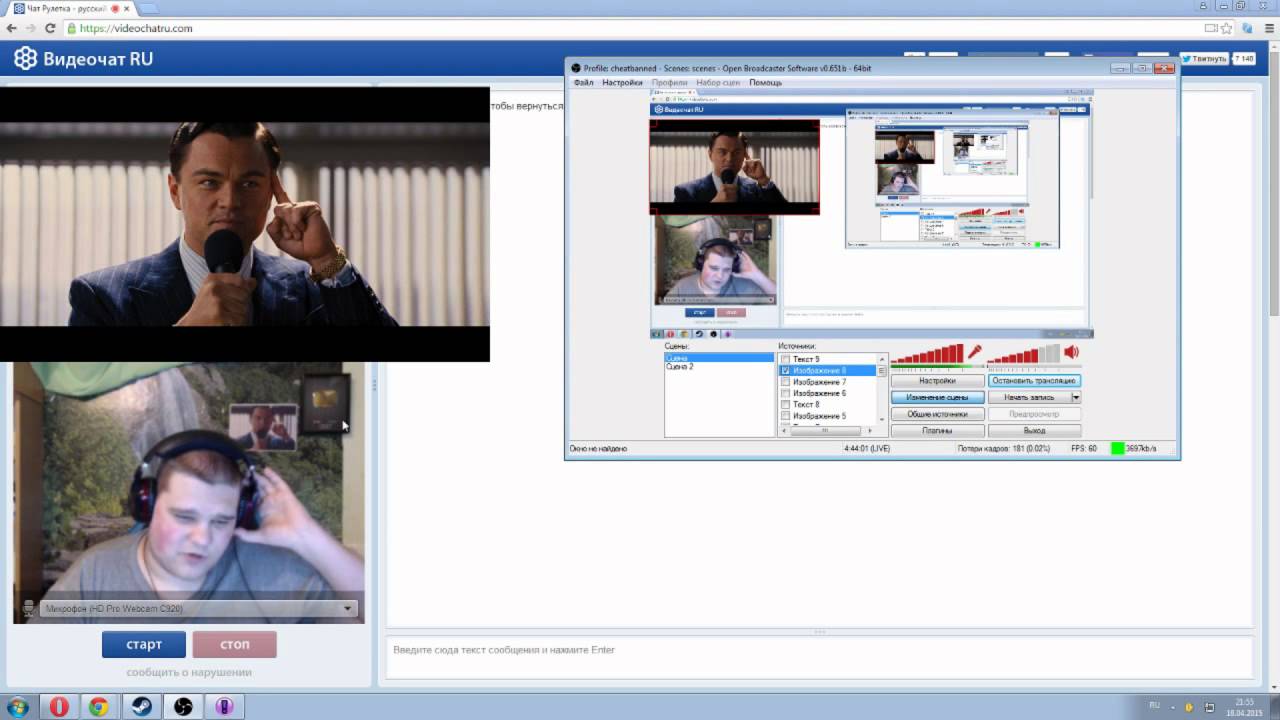Uncheck the Изображение 8 source
This screenshot has height=720, width=1280.
click(785, 370)
